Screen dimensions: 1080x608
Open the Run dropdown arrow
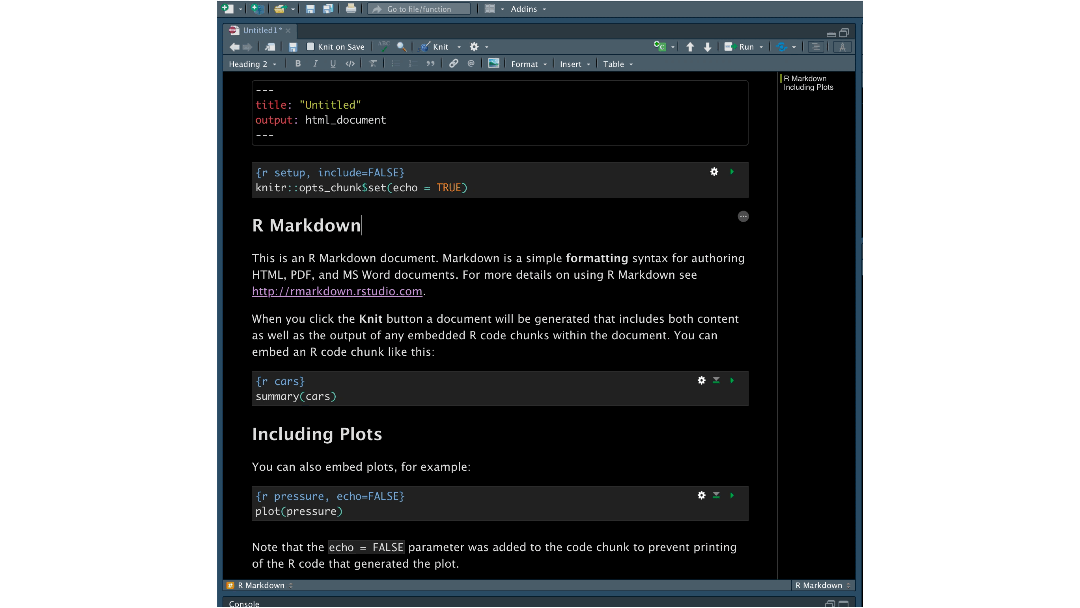point(759,46)
